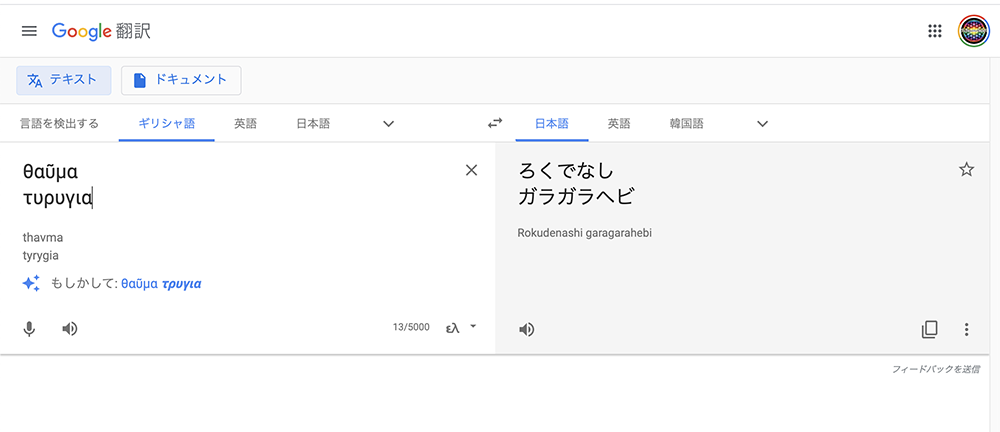This screenshot has width=1000, height=432.
Task: Switch to ドキュメント translation mode
Action: click(181, 80)
